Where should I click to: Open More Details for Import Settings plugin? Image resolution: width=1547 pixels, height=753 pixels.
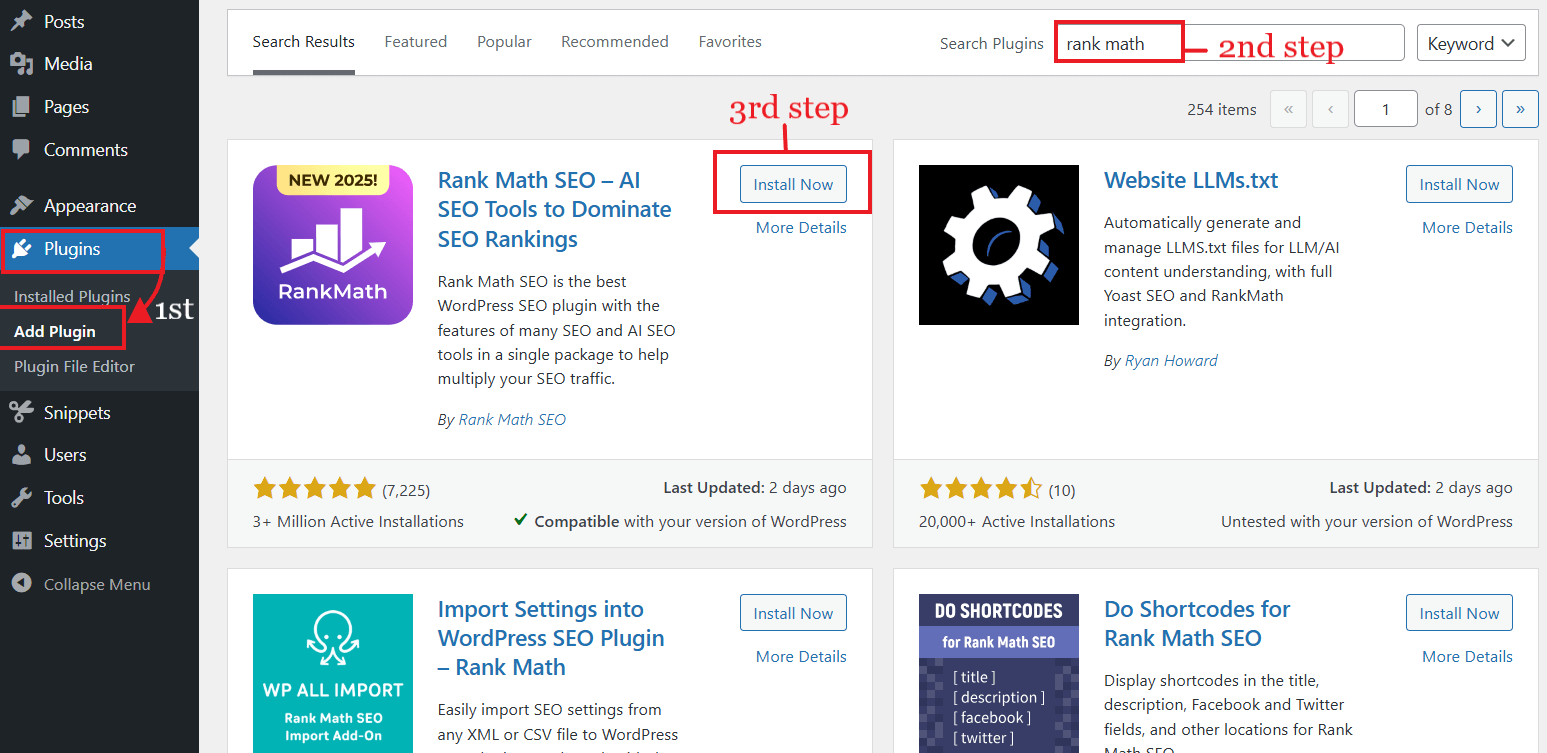801,657
